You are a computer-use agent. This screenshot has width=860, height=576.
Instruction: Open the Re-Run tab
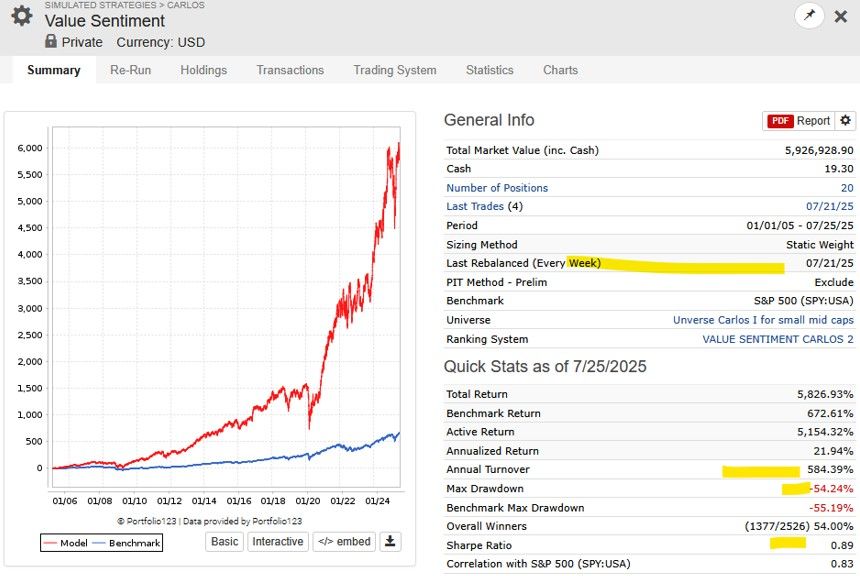(x=130, y=70)
